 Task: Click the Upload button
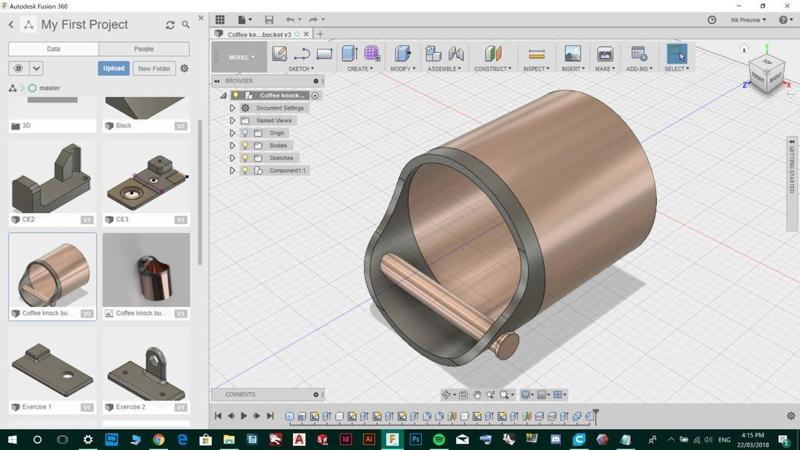114,68
